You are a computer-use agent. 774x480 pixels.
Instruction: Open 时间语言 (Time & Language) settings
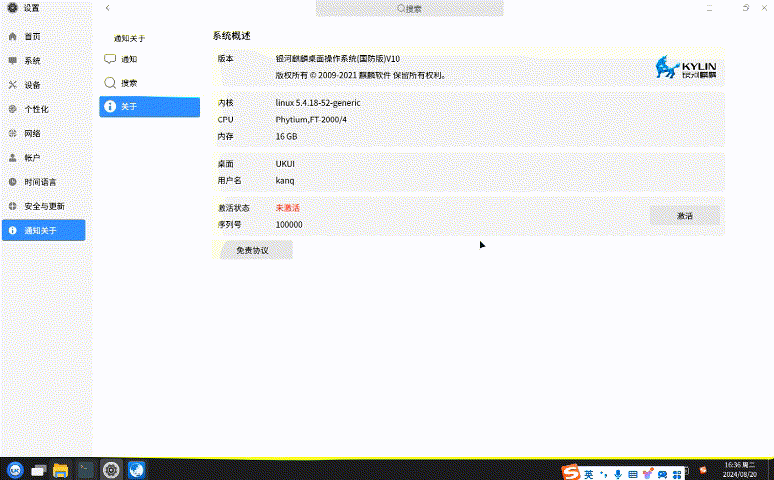tap(40, 182)
